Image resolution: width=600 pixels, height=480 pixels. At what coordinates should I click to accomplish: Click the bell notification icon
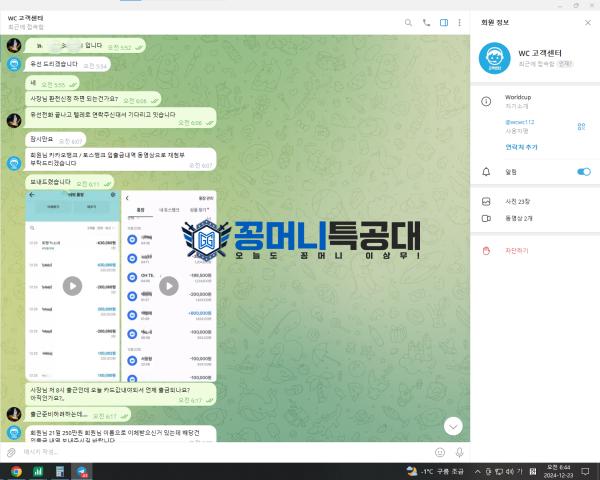click(x=486, y=172)
